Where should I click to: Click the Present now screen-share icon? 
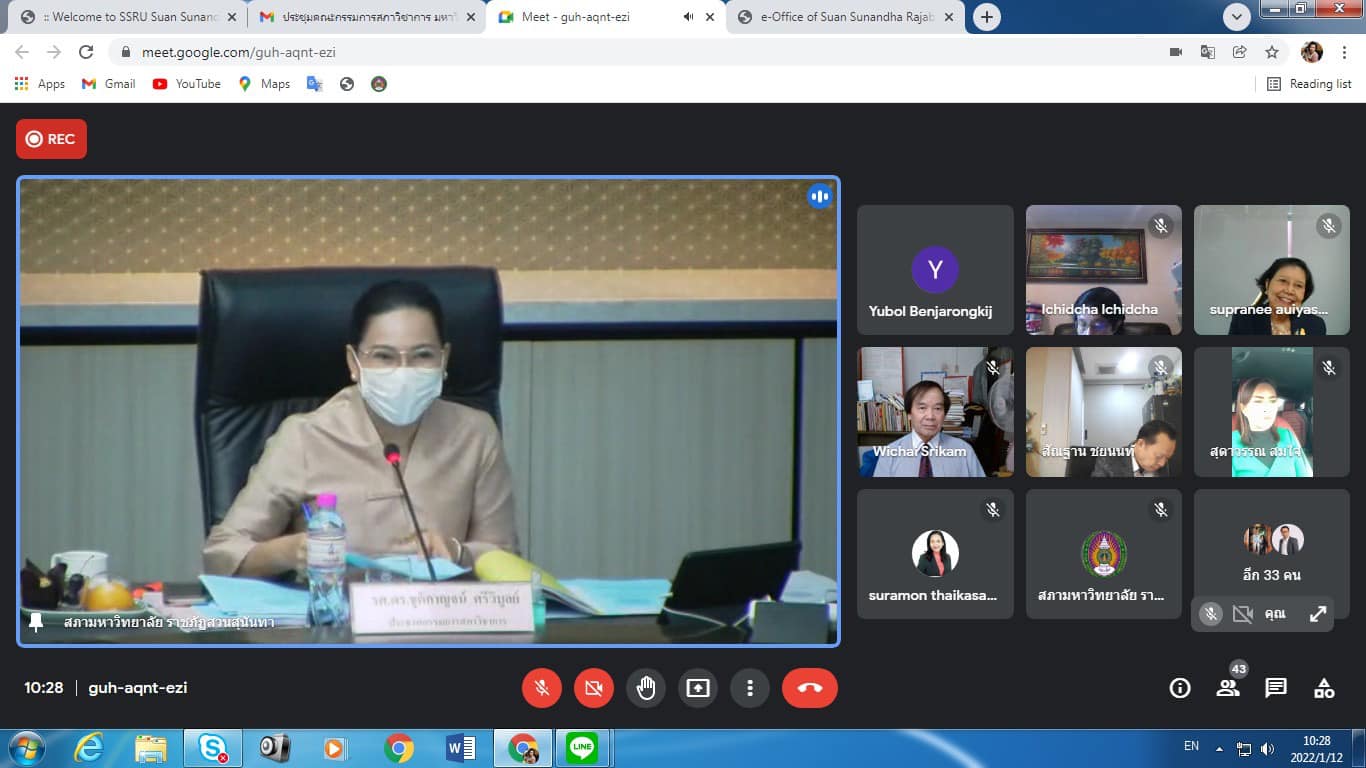point(698,688)
